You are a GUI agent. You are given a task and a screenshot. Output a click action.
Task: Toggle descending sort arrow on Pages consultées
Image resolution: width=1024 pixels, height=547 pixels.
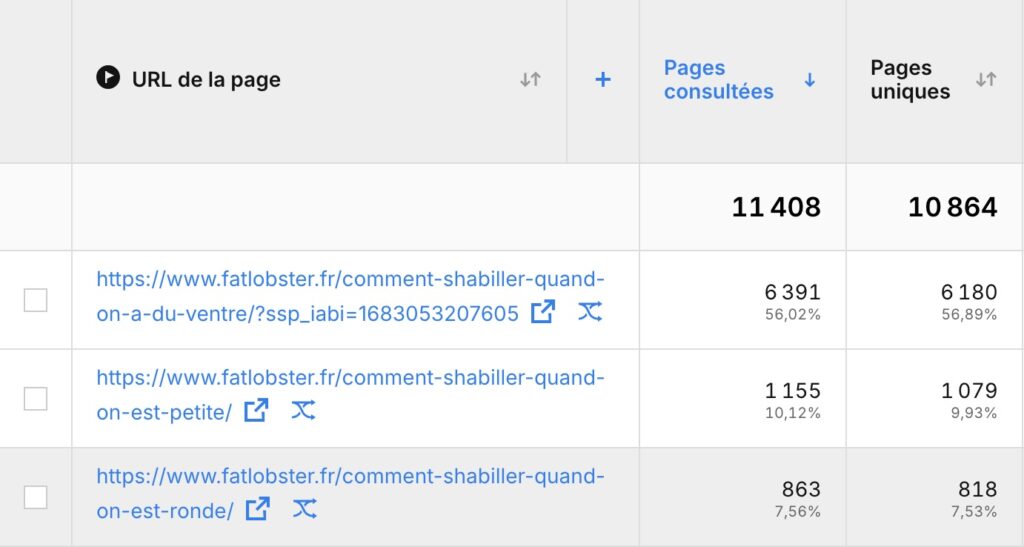pyautogui.click(x=810, y=80)
